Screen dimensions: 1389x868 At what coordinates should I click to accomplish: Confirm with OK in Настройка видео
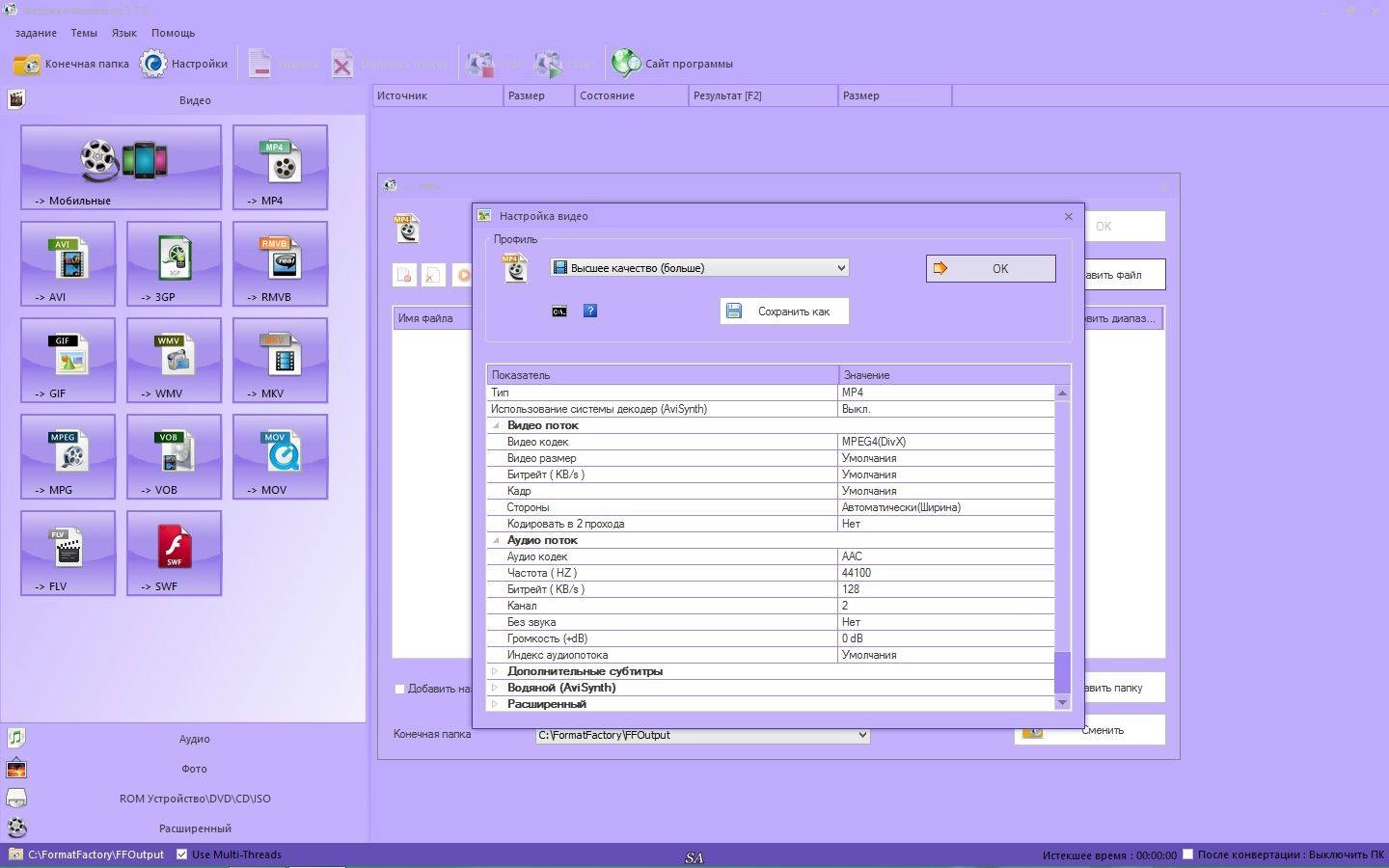coord(991,268)
